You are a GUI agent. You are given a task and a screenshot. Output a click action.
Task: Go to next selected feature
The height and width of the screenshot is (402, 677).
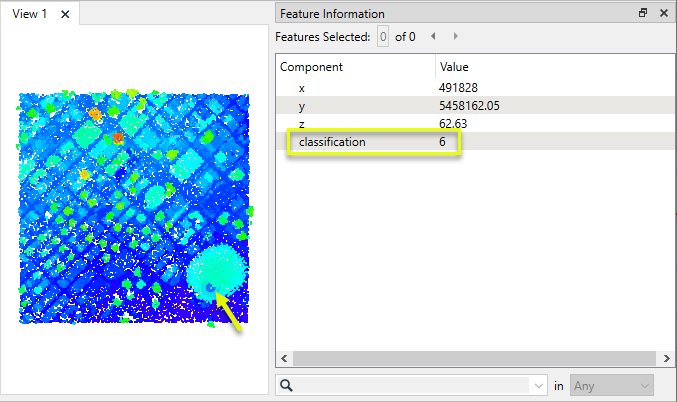point(456,37)
